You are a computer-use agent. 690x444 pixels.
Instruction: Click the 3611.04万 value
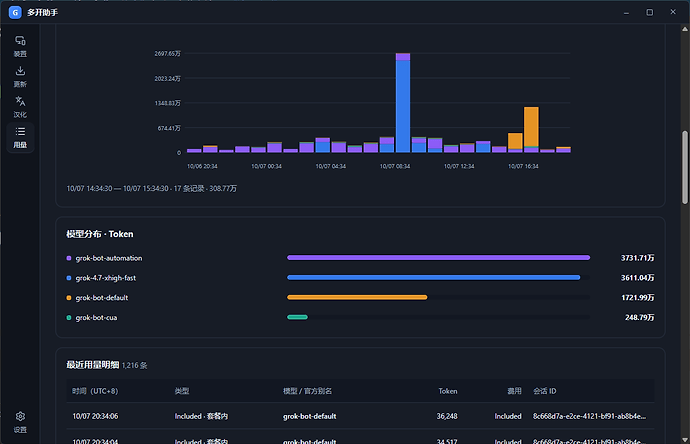[637, 278]
